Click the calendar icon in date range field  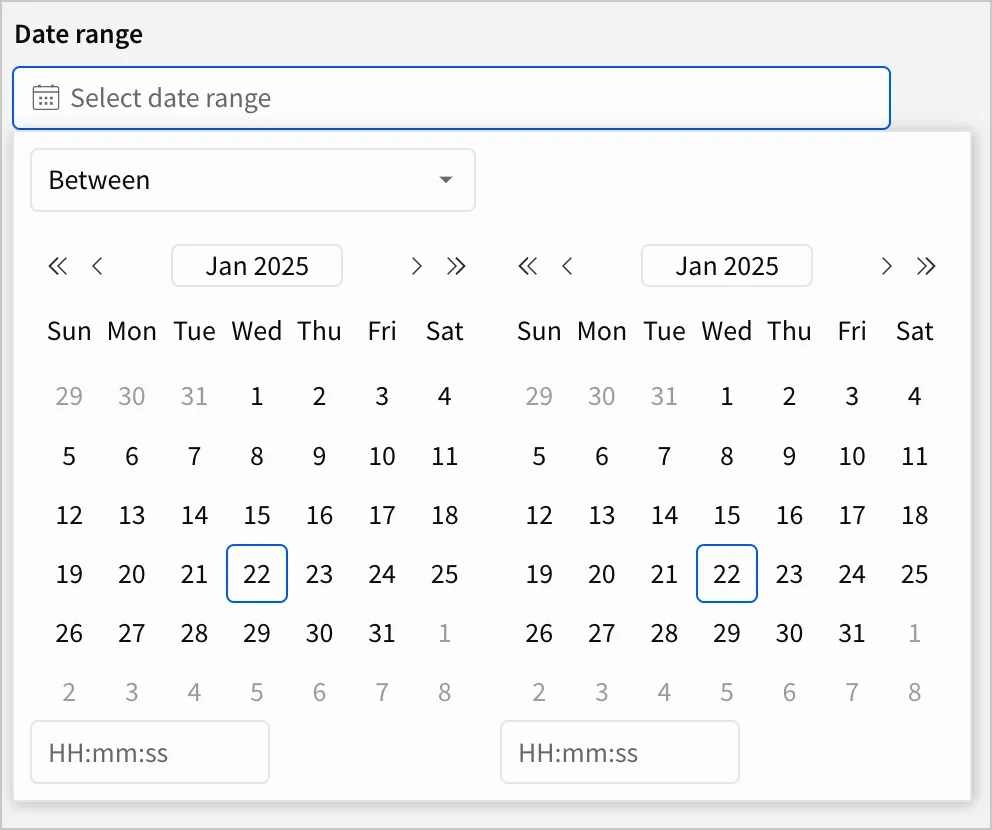(x=46, y=97)
